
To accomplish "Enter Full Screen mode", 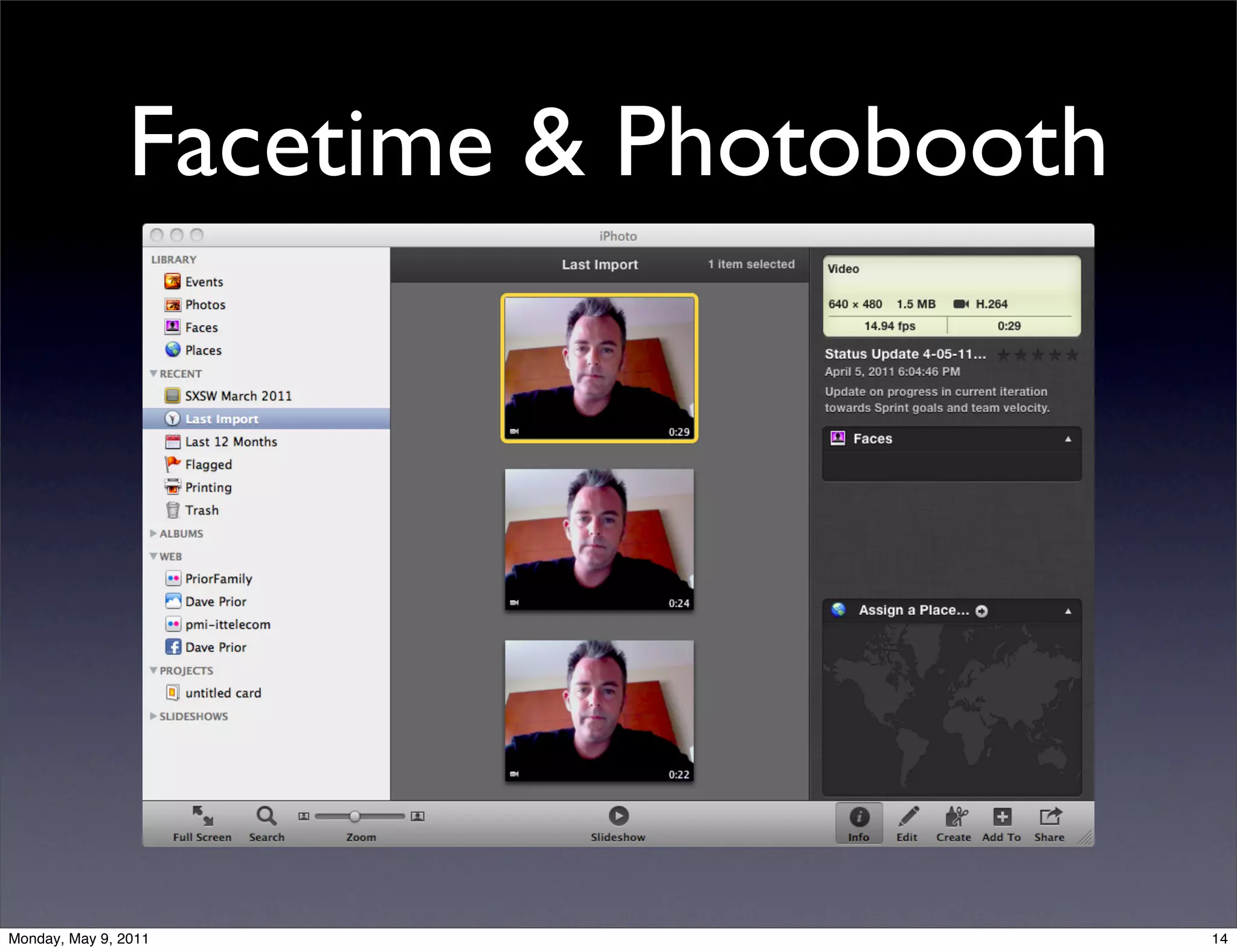I will [202, 823].
